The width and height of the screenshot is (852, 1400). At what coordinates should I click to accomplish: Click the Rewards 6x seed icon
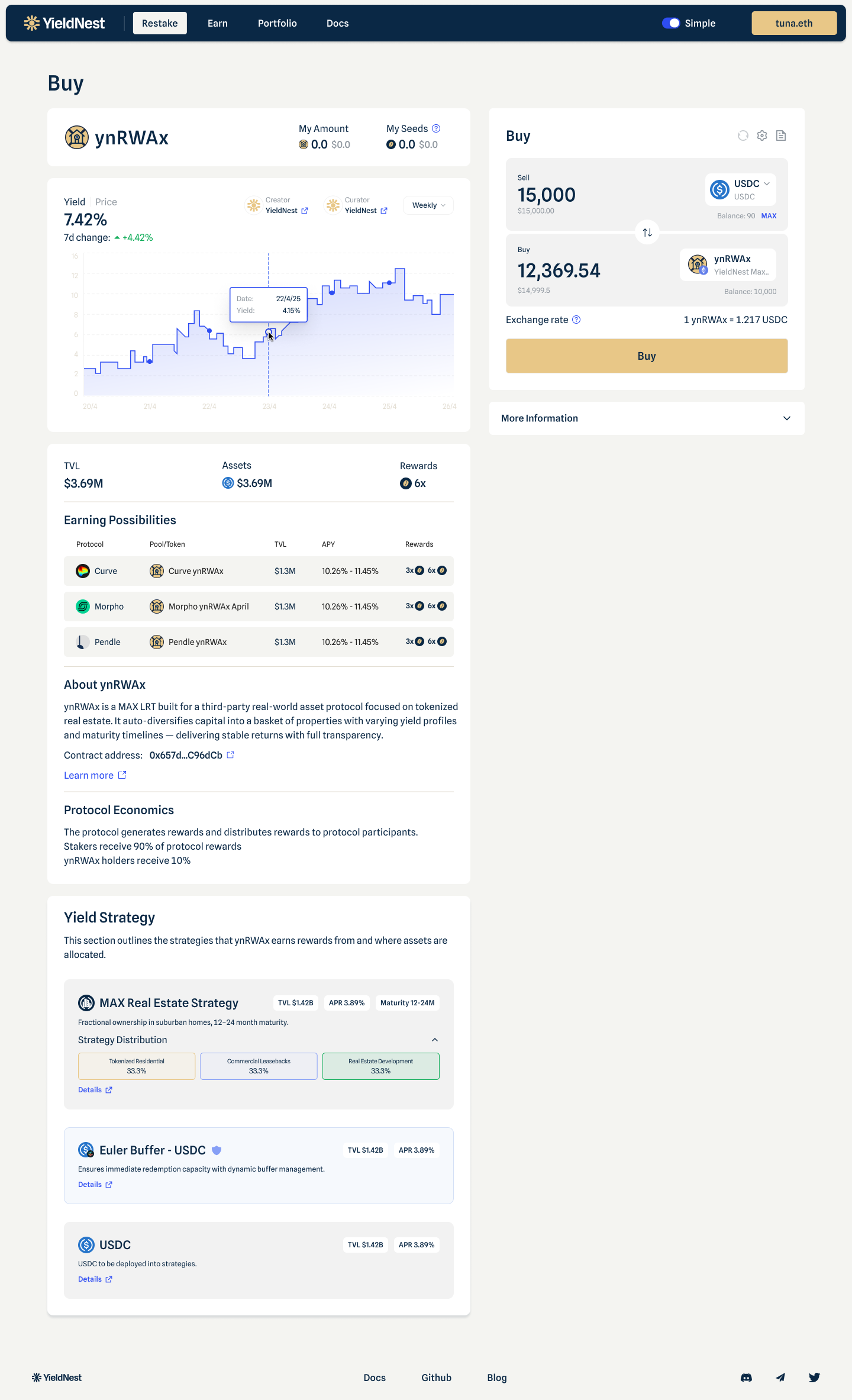point(406,483)
